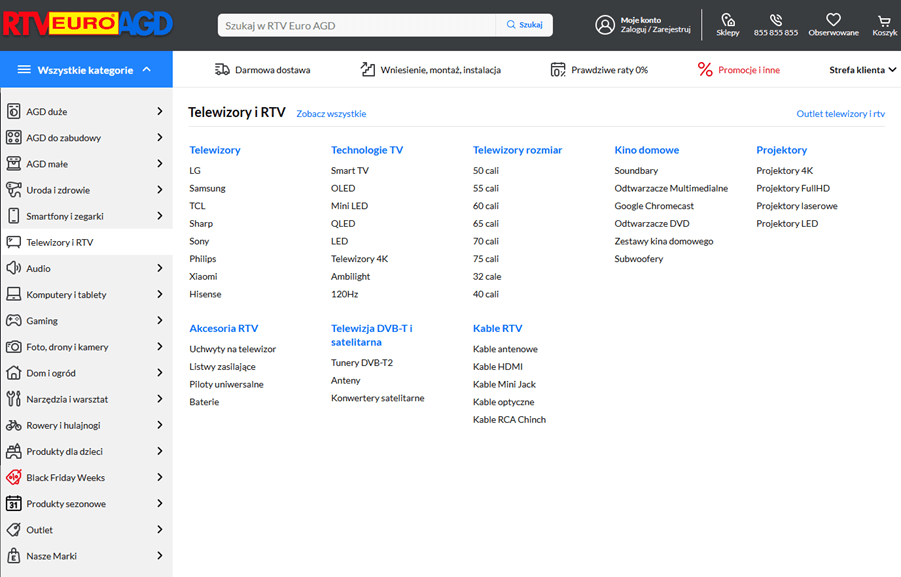This screenshot has height=577, width=901.
Task: Click the Prawdziwe raty 0% icon
Action: point(558,70)
